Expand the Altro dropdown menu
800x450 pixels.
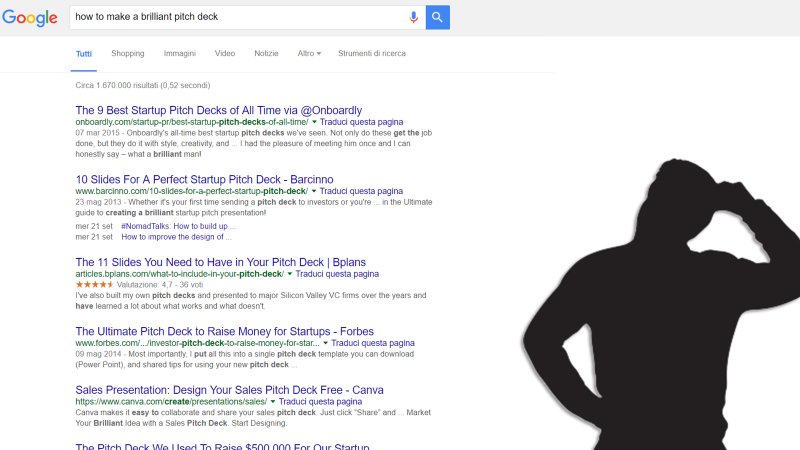[x=309, y=54]
